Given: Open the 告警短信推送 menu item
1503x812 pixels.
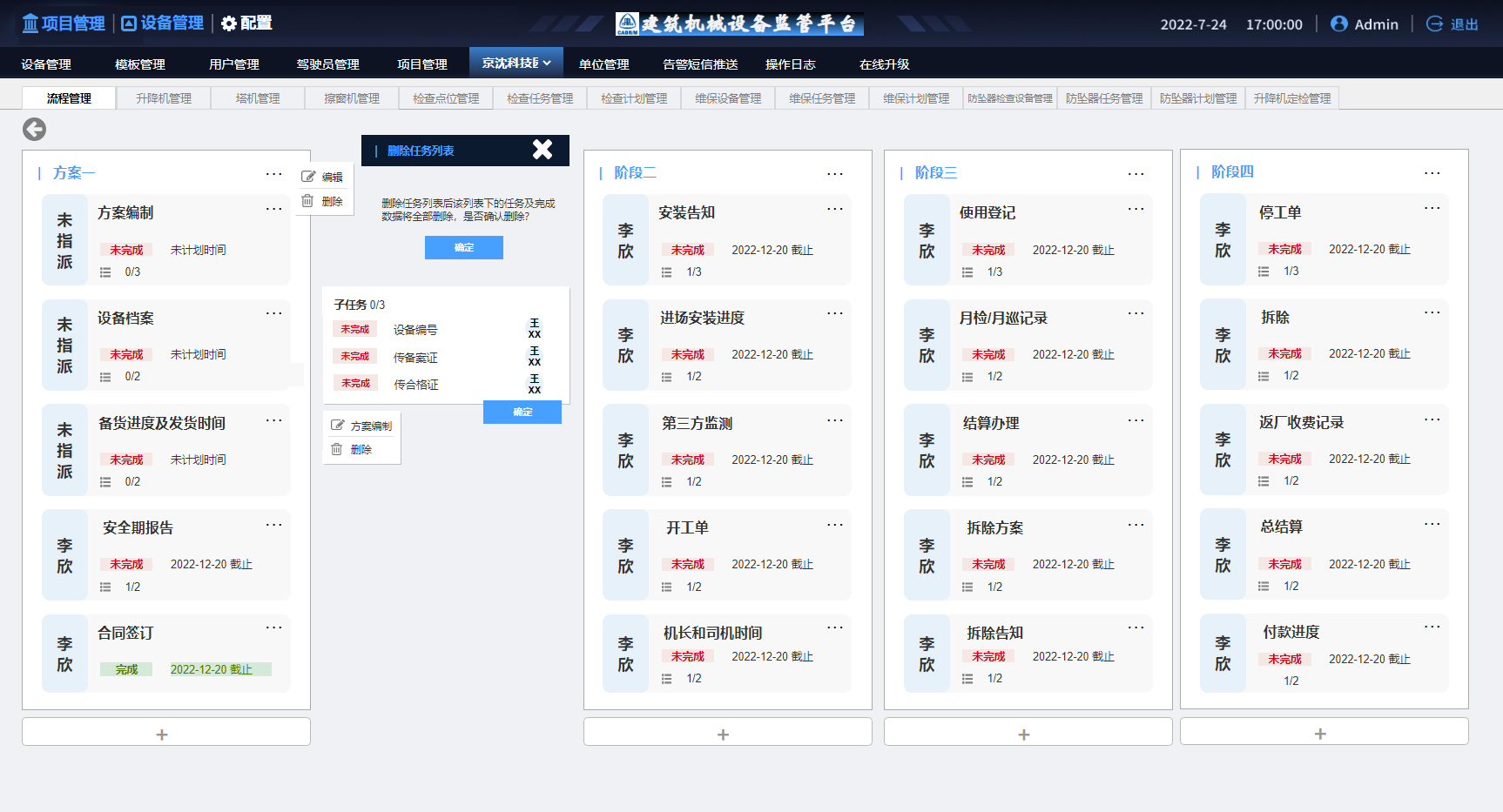Looking at the screenshot, I should pyautogui.click(x=700, y=64).
